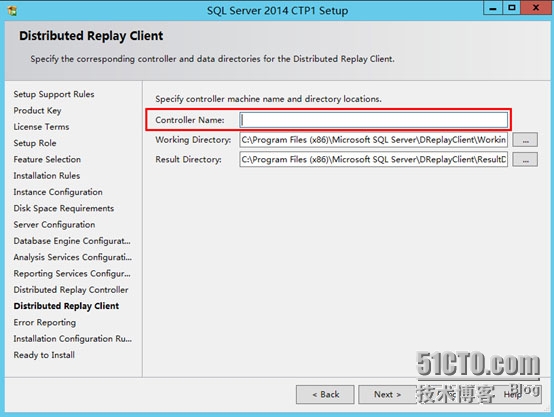Viewport: 554px width, 417px height.
Task: Select Setup Role step
Action: (35, 143)
